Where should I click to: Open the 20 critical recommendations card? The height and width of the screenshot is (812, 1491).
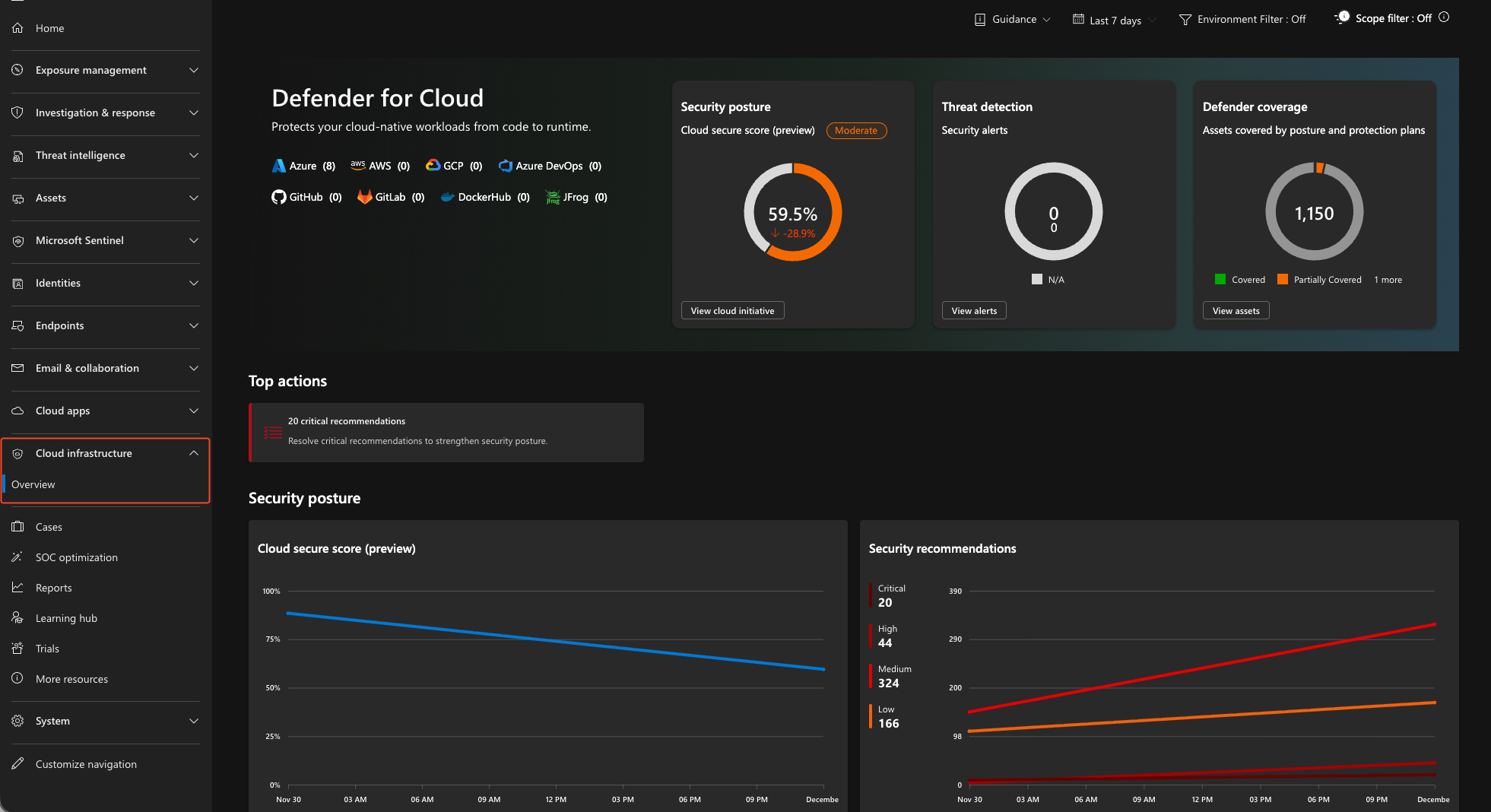coord(446,432)
